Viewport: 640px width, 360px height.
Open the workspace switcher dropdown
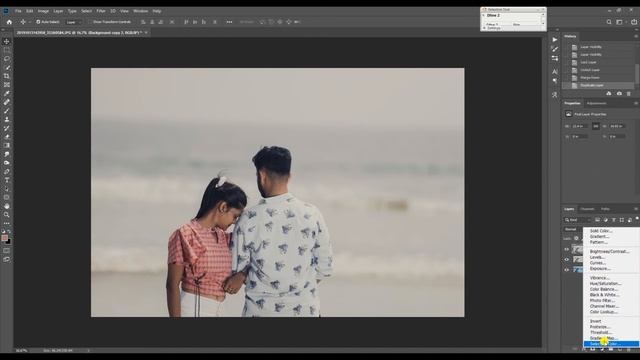pyautogui.click(x=621, y=22)
